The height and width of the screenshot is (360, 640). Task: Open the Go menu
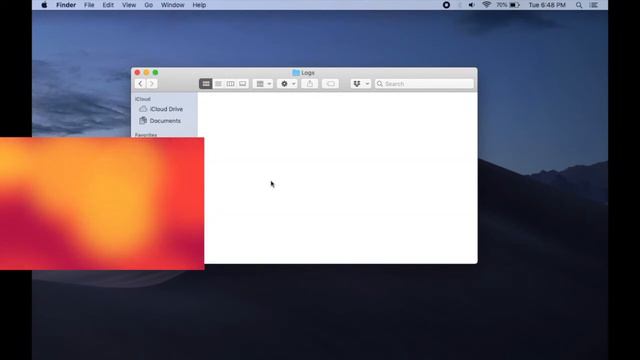pos(149,5)
